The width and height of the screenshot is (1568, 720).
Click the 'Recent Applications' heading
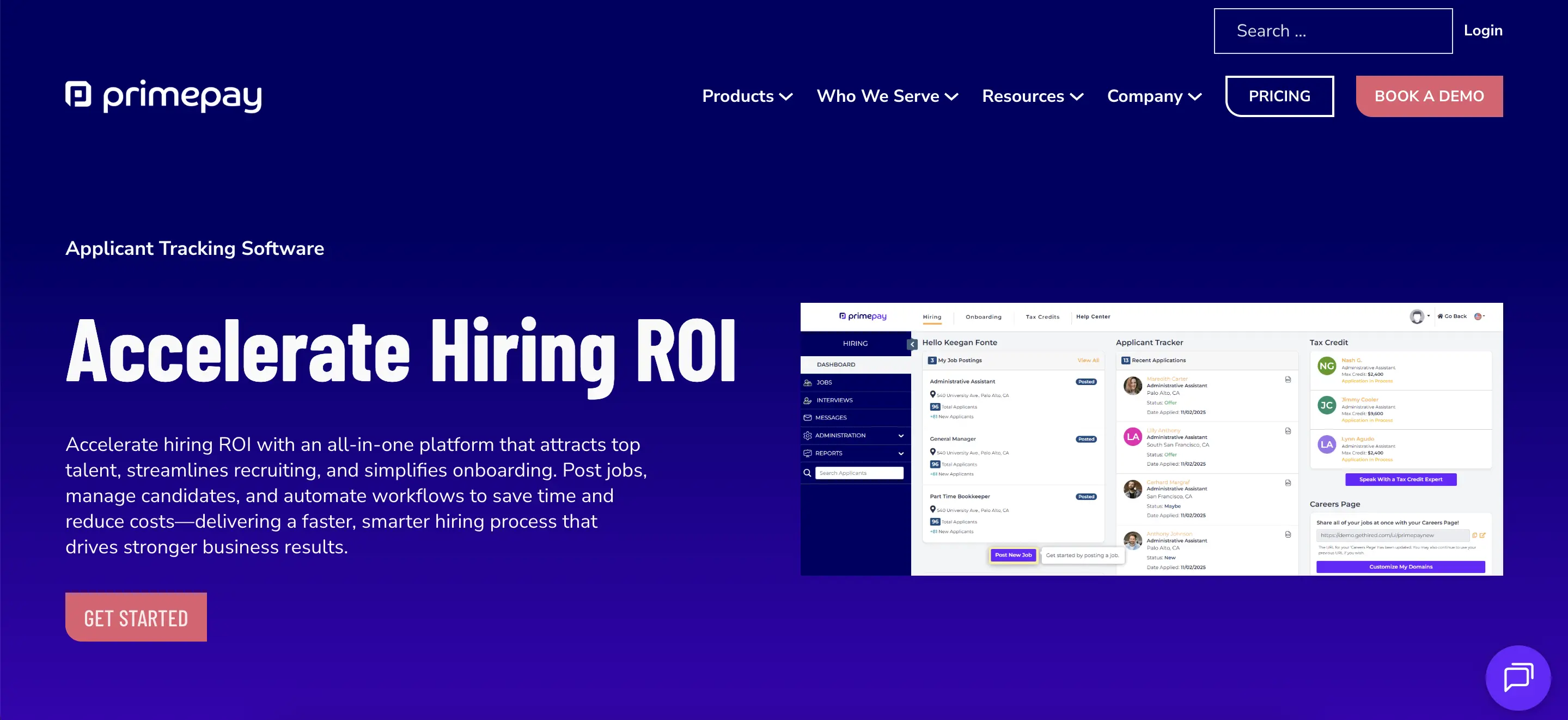(1158, 361)
